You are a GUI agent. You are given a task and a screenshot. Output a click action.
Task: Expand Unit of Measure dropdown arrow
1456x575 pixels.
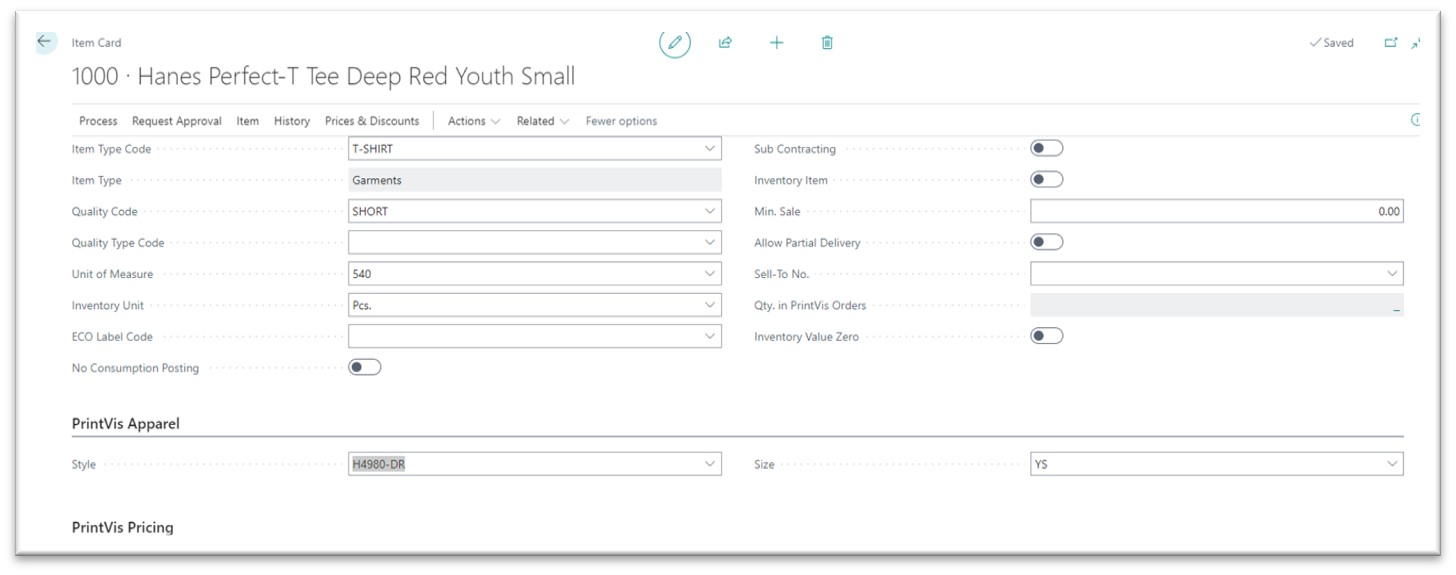[x=710, y=274]
